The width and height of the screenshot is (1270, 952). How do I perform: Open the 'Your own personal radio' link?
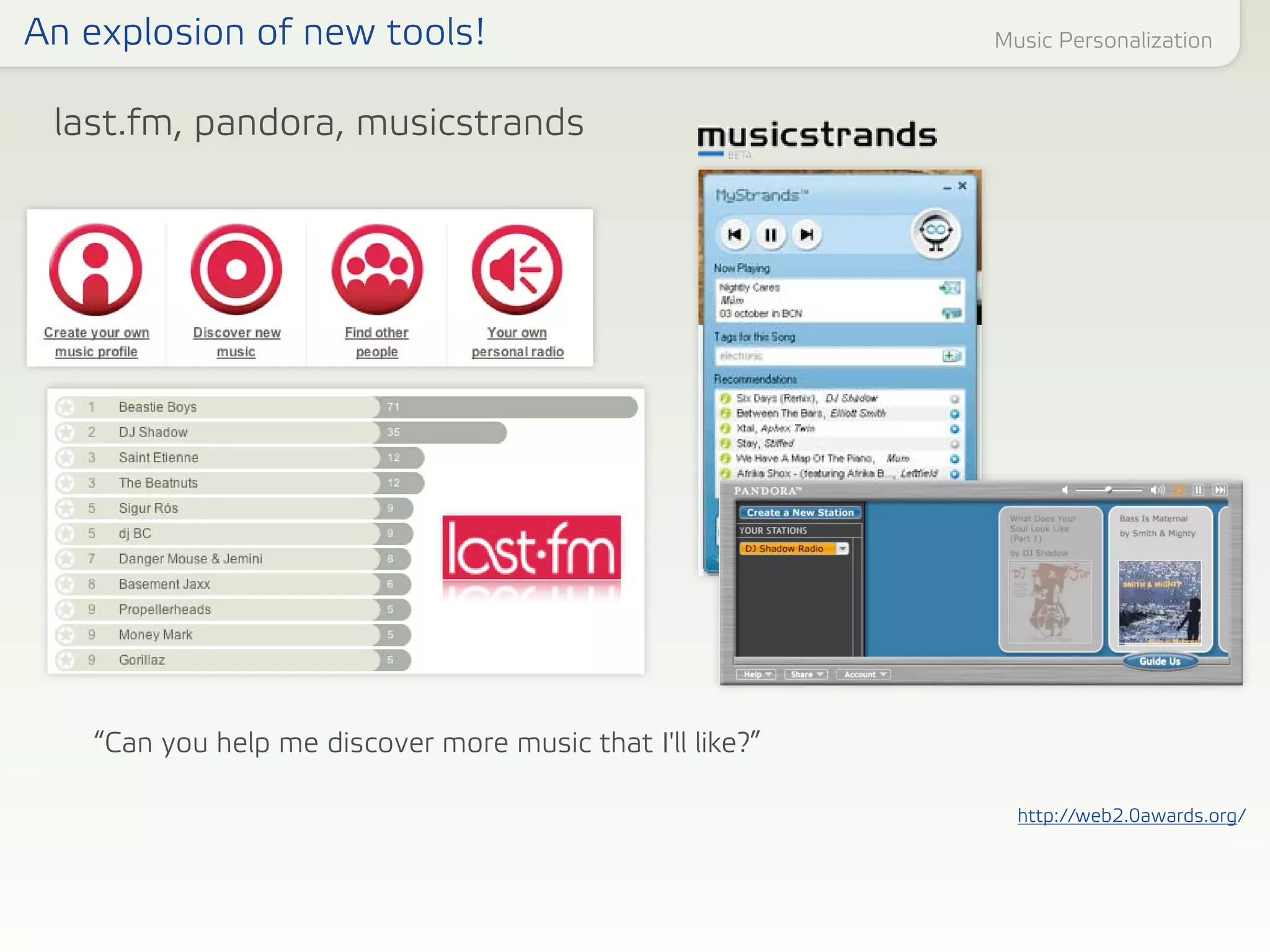click(517, 342)
